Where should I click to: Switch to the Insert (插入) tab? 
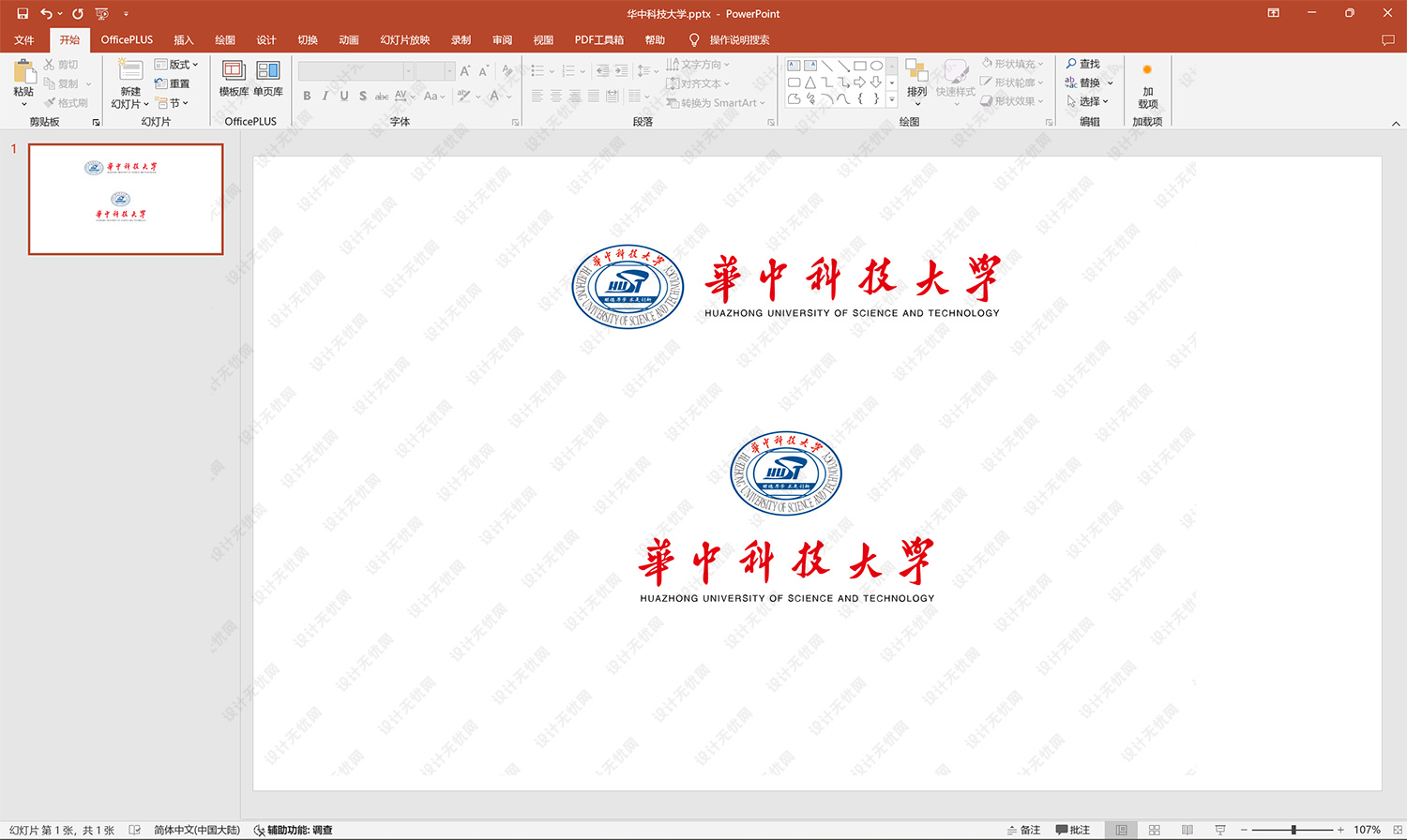184,40
